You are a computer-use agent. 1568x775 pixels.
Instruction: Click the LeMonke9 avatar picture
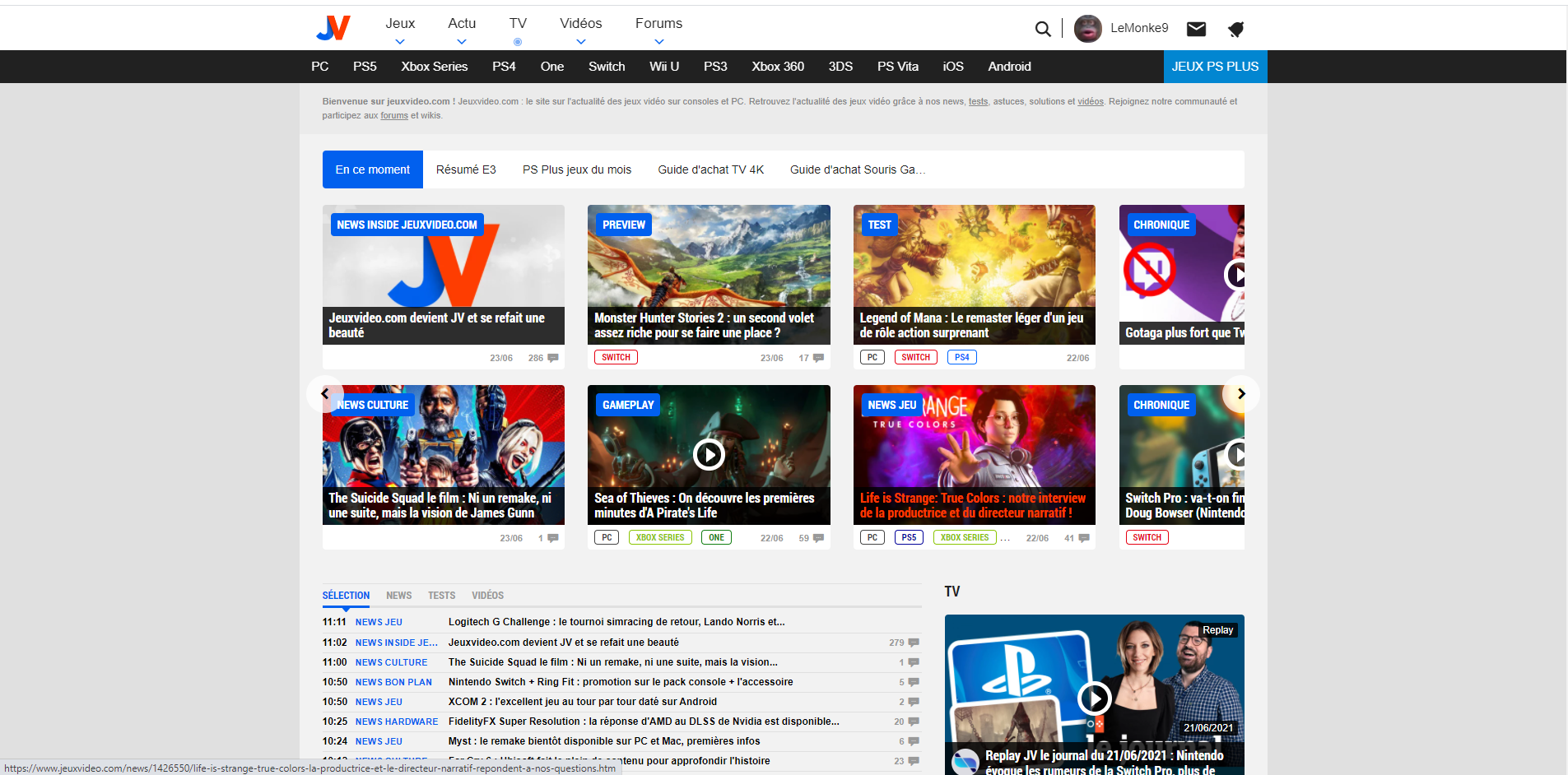point(1087,28)
